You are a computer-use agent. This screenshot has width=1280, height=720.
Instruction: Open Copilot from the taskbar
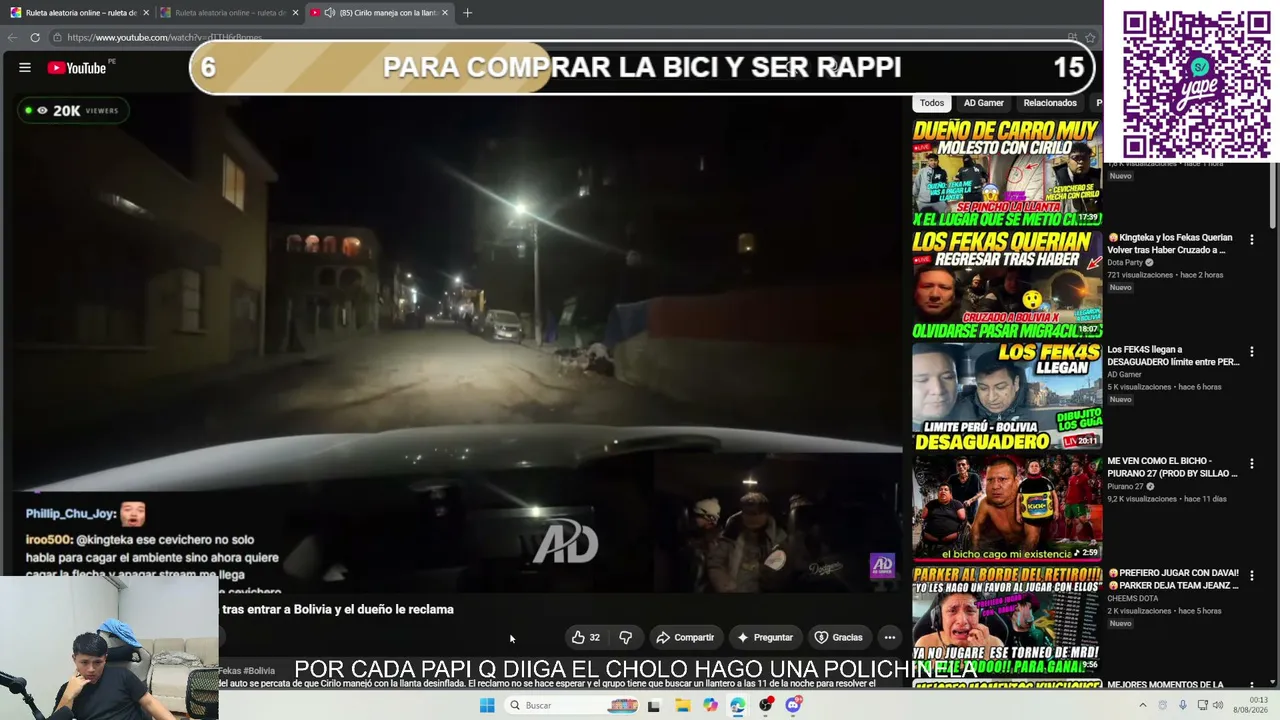(x=710, y=705)
